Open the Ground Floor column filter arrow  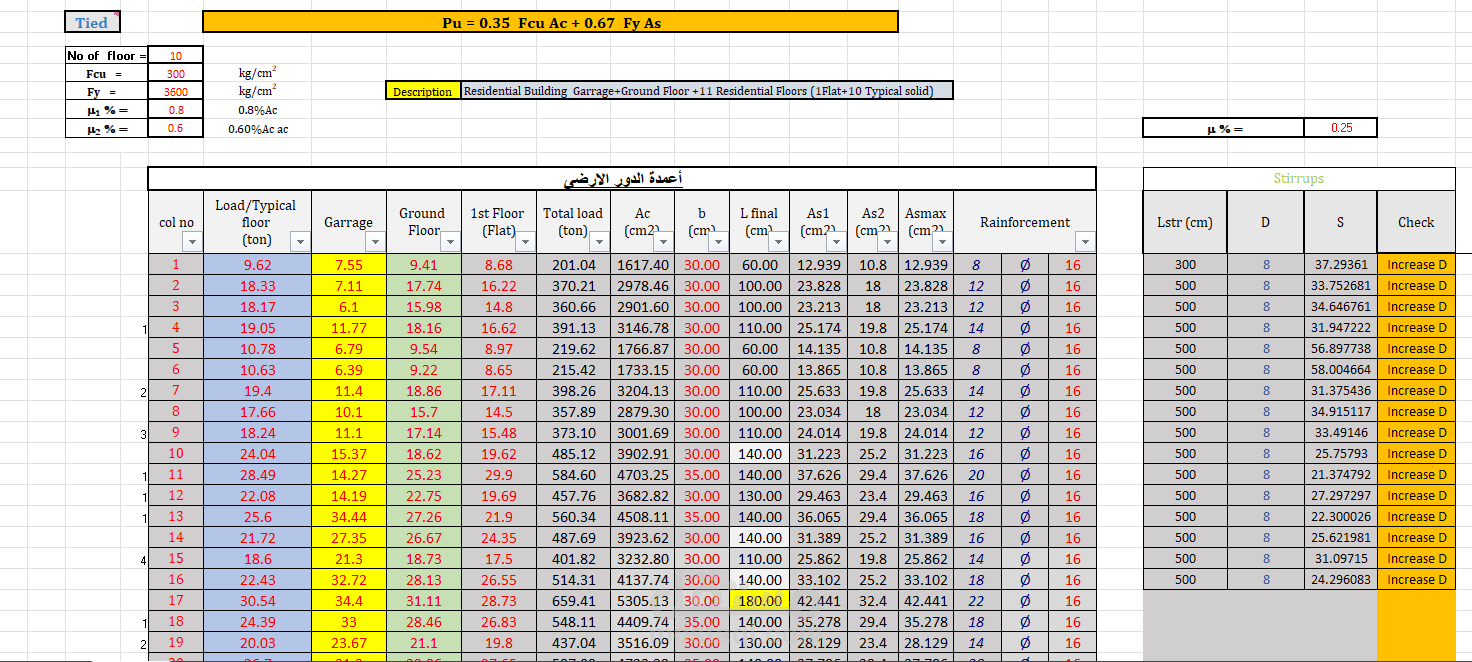[450, 242]
